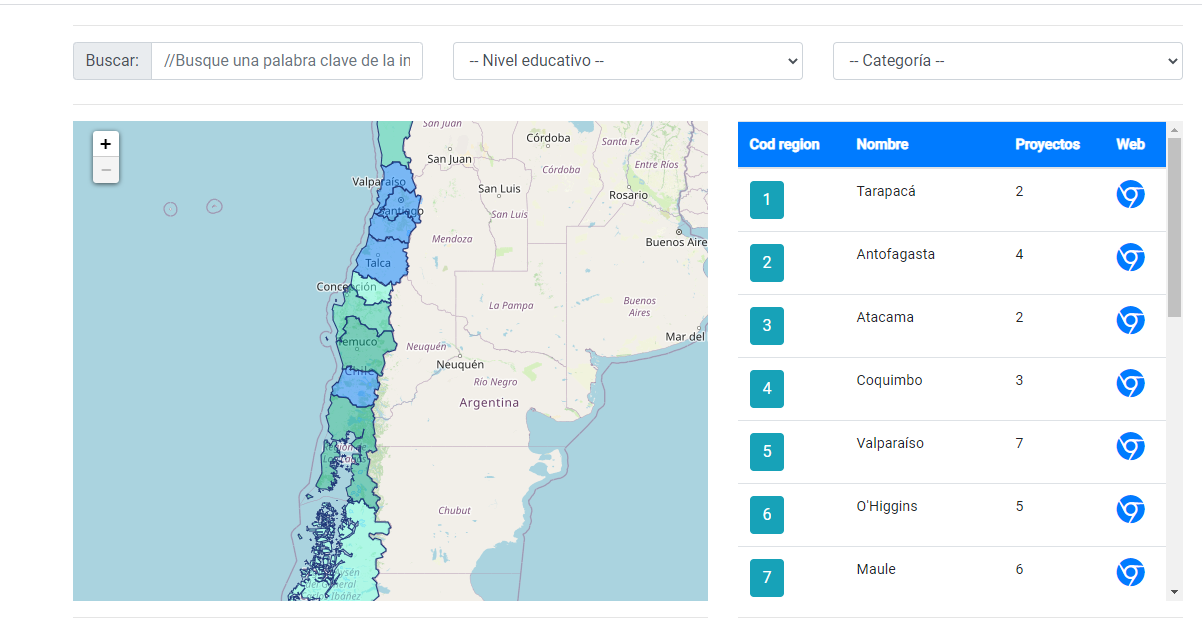Click the Maule region name
Viewport: 1202px width, 620px height.
(876, 569)
